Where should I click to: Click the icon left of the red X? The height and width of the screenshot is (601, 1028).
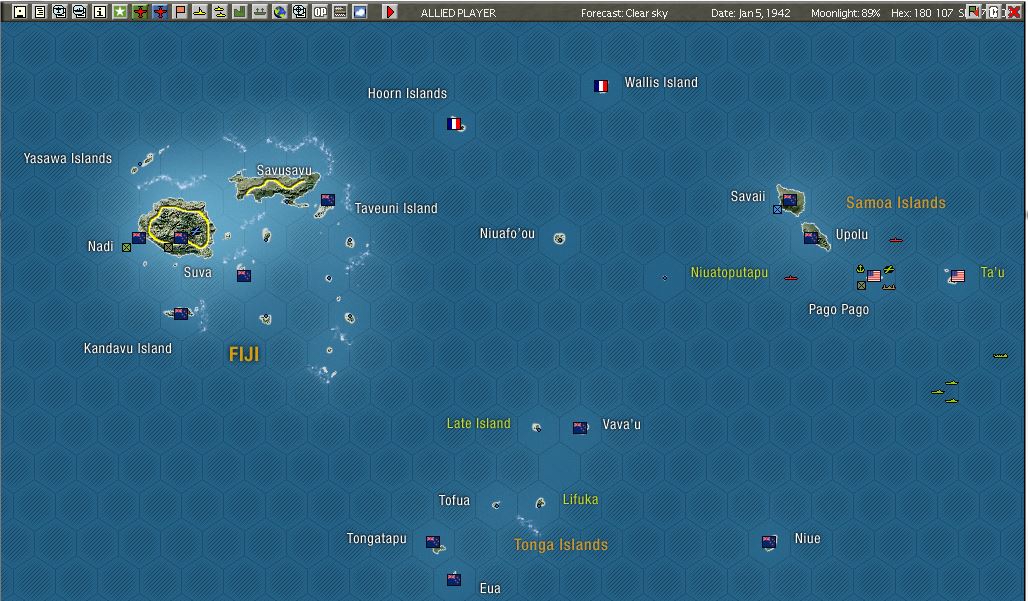tap(993, 12)
